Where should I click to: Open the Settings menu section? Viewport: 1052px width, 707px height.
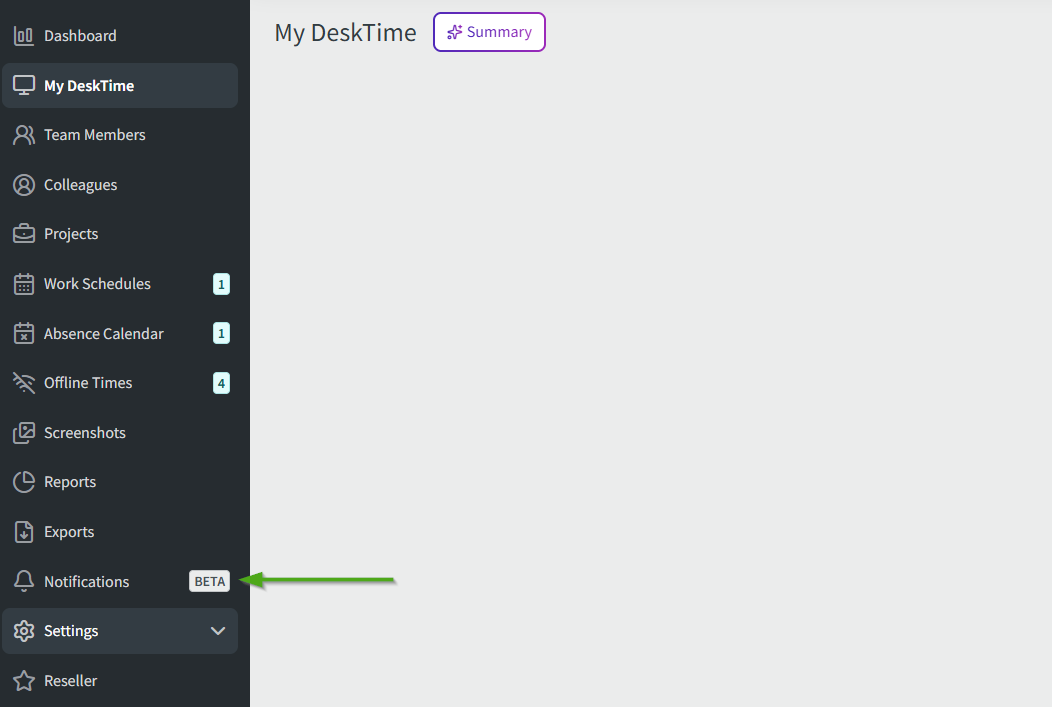[72, 631]
